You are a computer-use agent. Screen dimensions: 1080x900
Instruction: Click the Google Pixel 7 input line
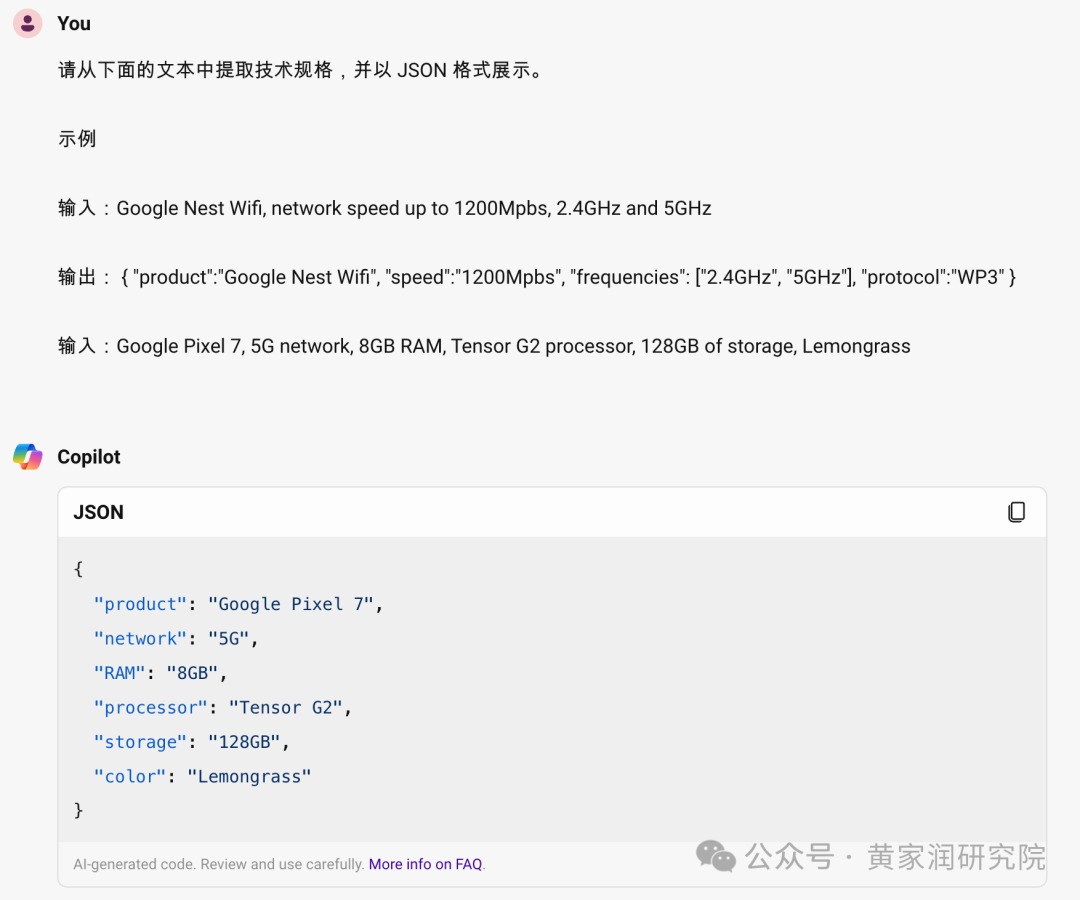484,346
